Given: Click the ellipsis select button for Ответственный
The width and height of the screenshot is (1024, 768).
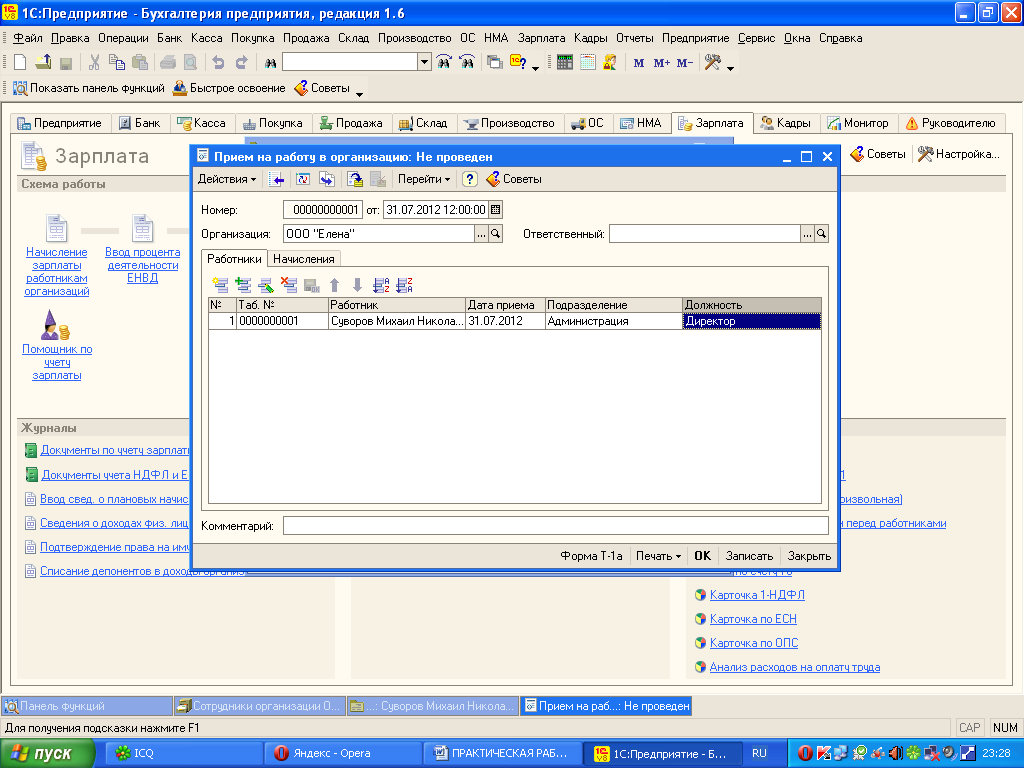Looking at the screenshot, I should pos(807,234).
